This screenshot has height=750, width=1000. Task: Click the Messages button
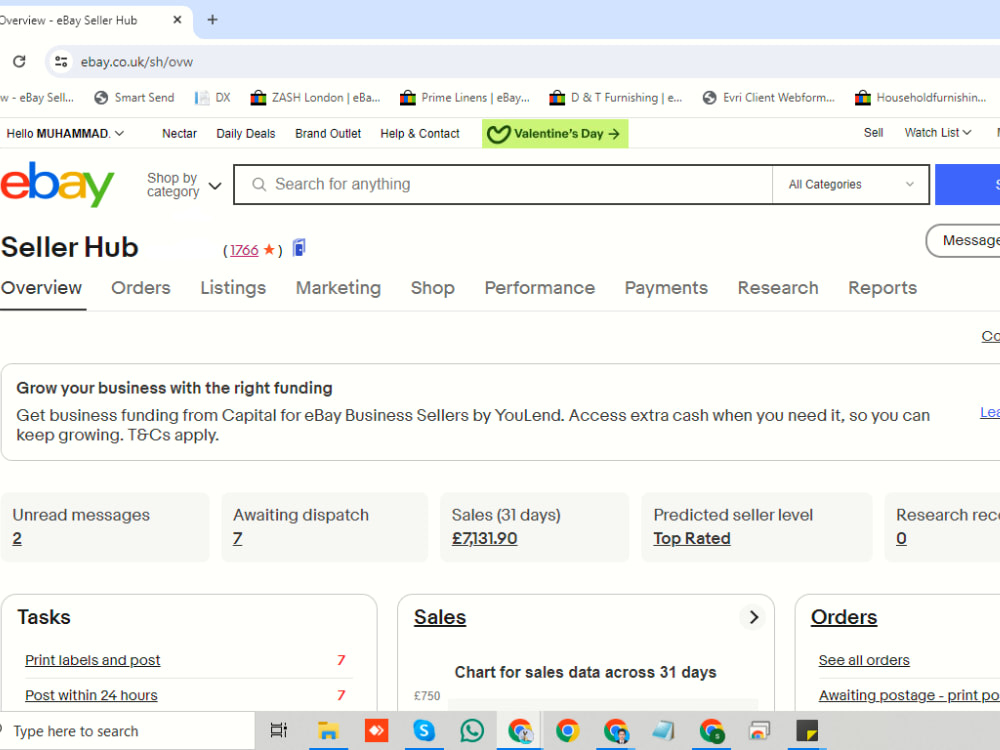pos(963,240)
